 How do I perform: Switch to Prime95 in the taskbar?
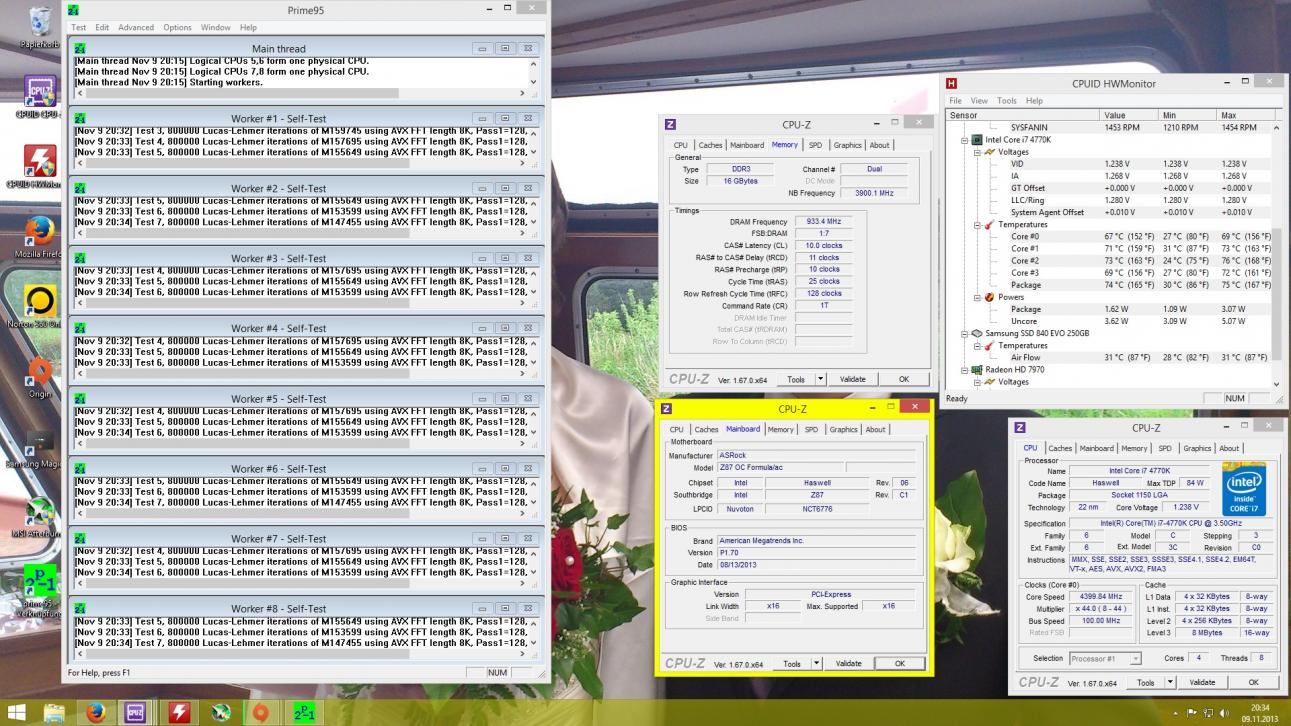pyautogui.click(x=305, y=713)
